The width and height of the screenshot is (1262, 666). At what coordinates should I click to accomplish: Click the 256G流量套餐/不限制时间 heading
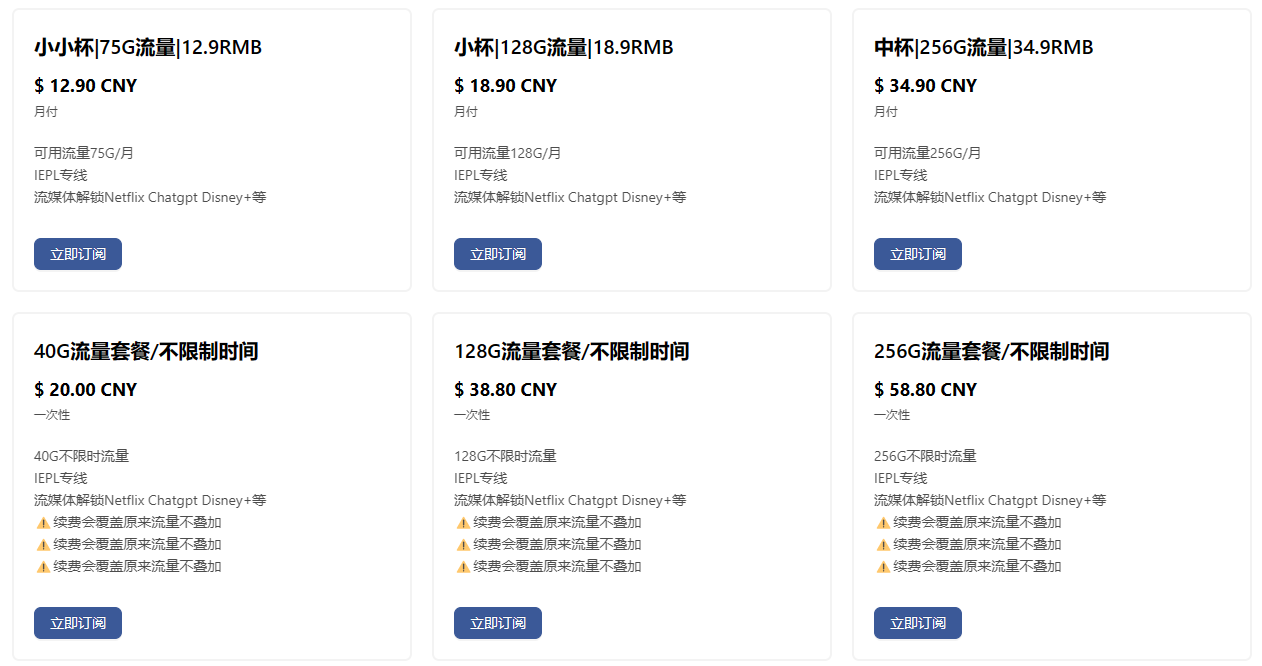pyautogui.click(x=992, y=351)
